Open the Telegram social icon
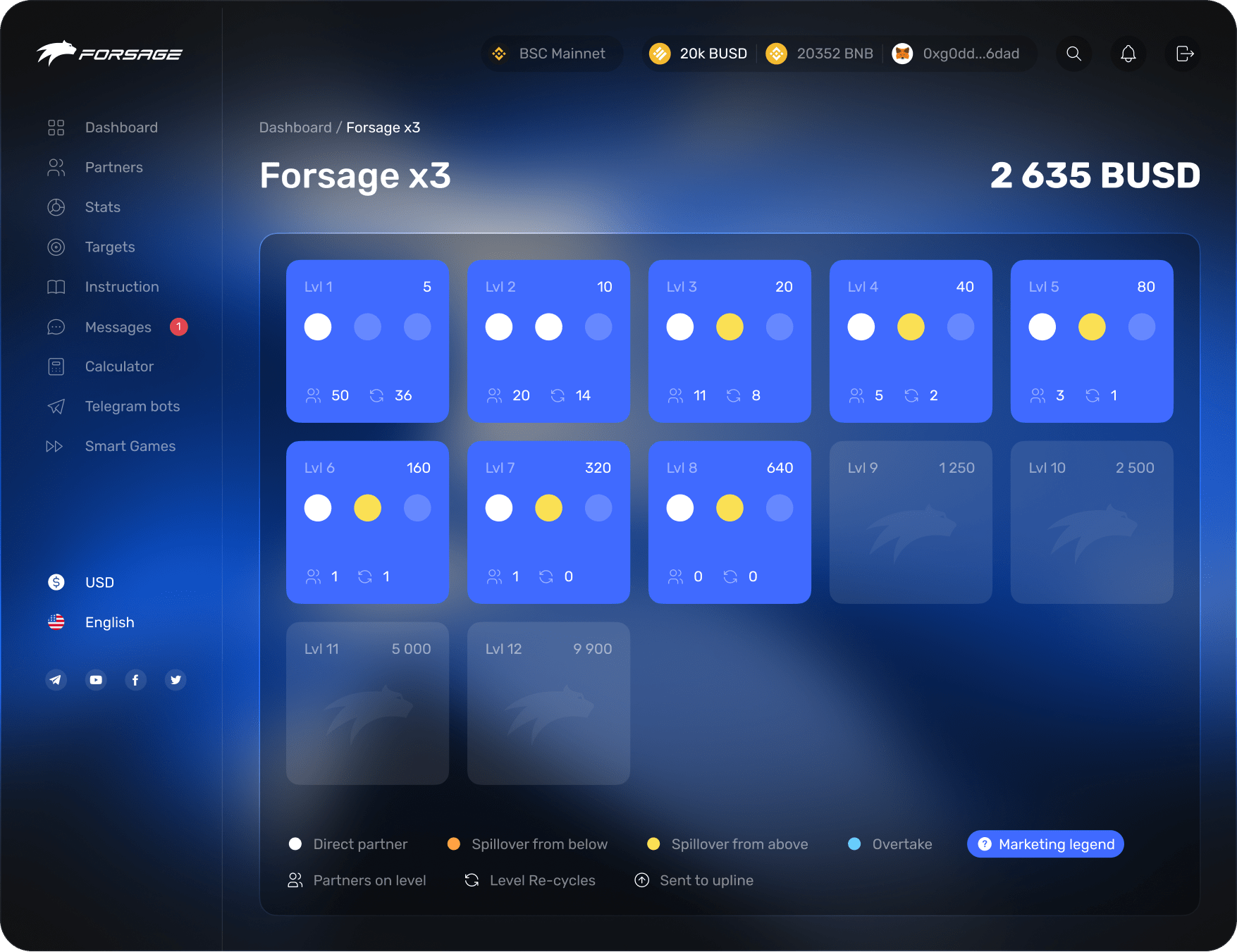Image resolution: width=1237 pixels, height=952 pixels. coord(56,680)
